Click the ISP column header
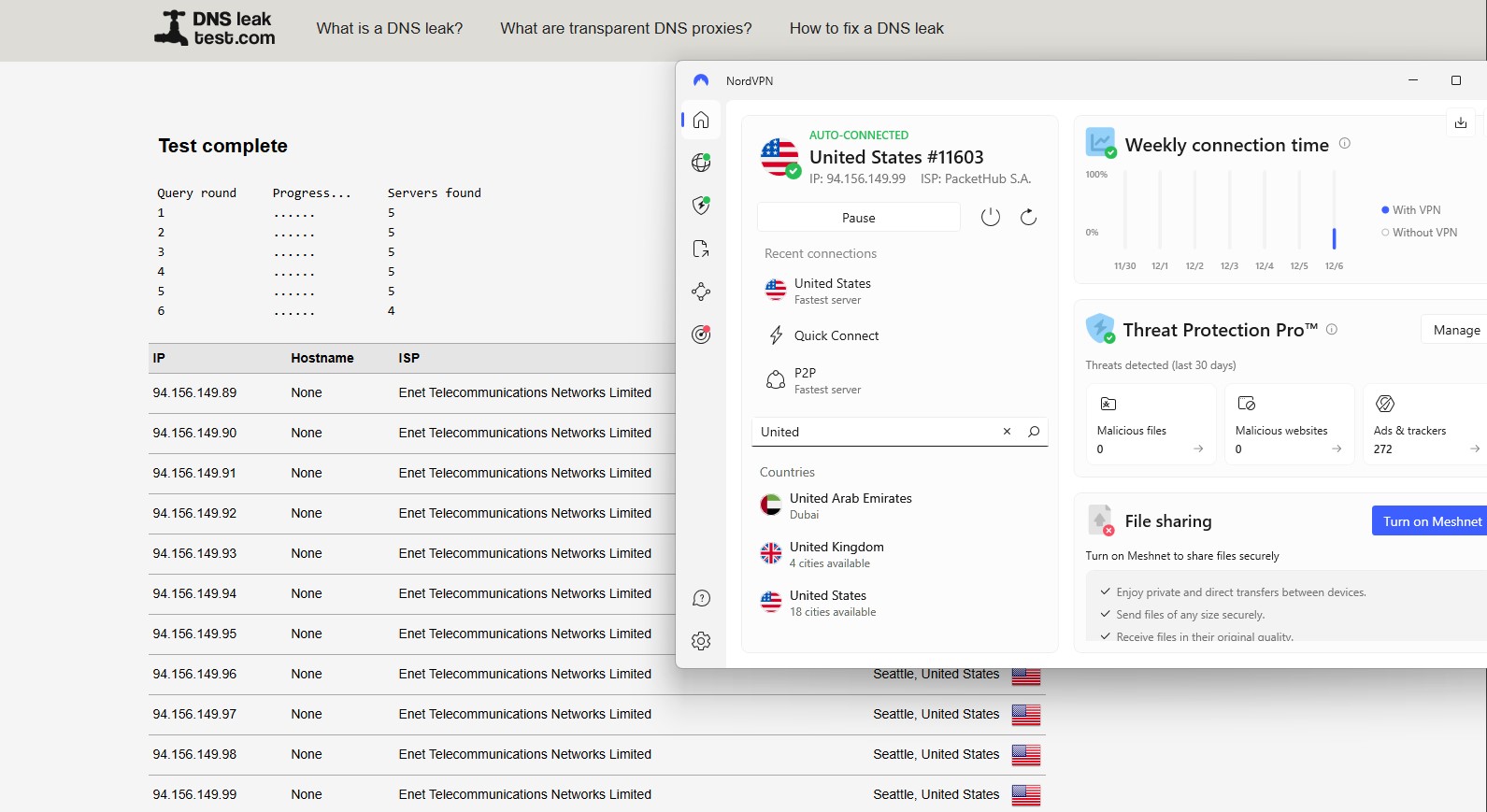 pos(409,358)
